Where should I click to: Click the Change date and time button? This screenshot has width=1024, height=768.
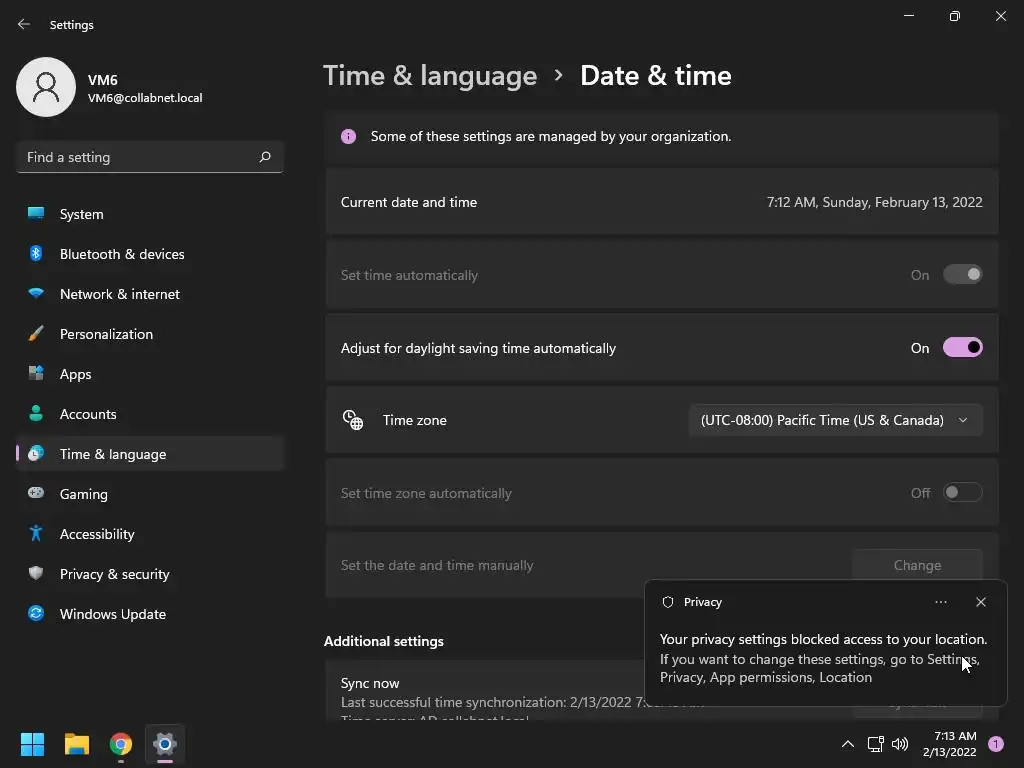pyautogui.click(x=916, y=565)
